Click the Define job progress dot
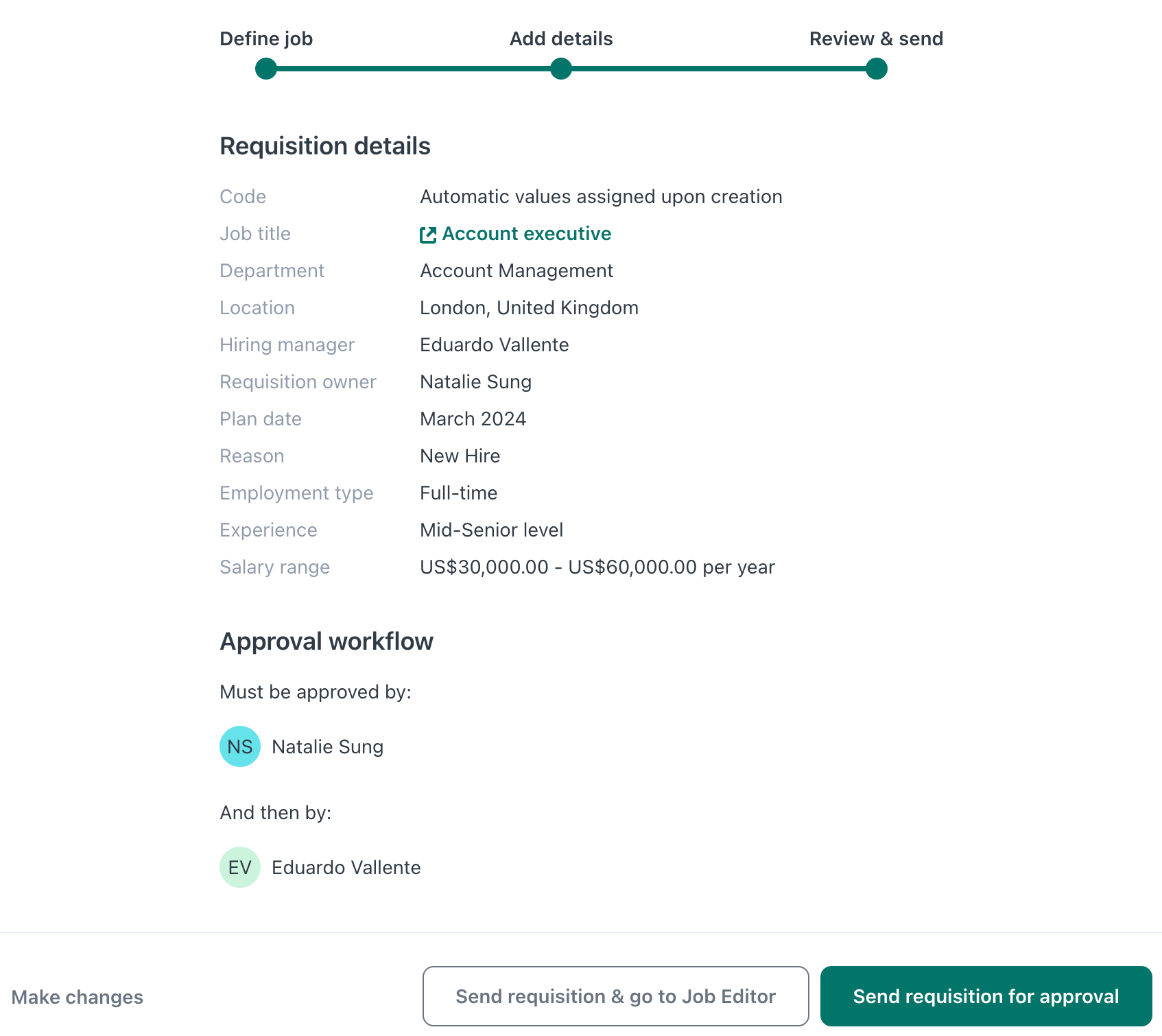Viewport: 1162px width, 1036px height. pos(266,68)
